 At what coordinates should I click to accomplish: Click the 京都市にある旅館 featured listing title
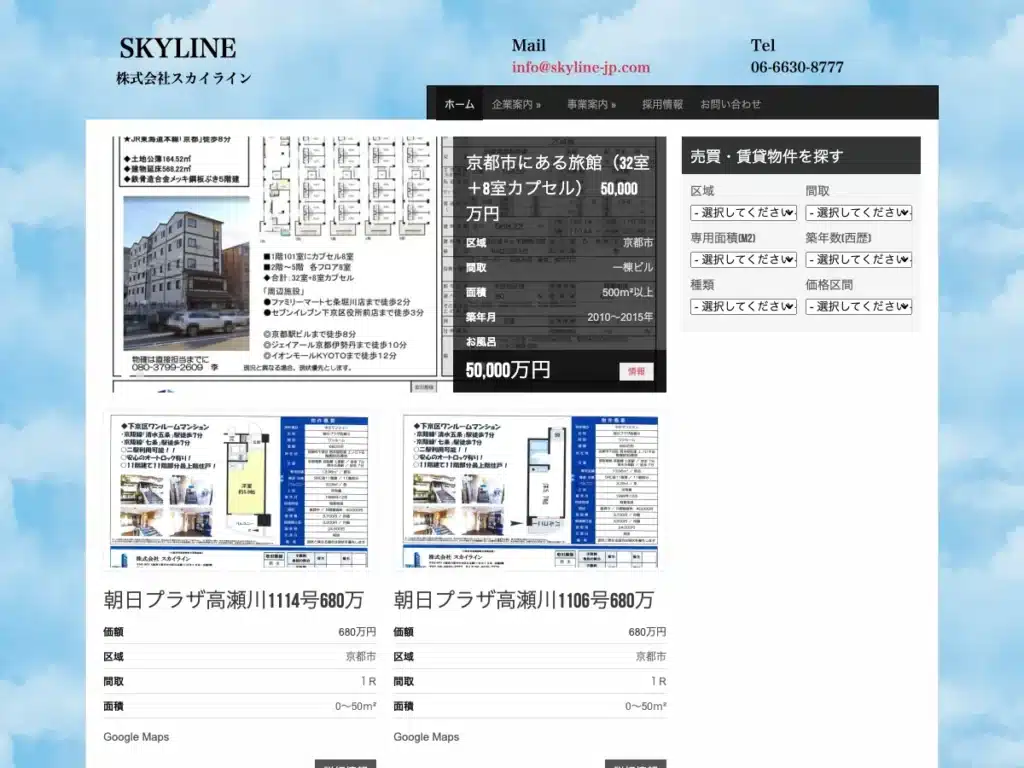[559, 188]
